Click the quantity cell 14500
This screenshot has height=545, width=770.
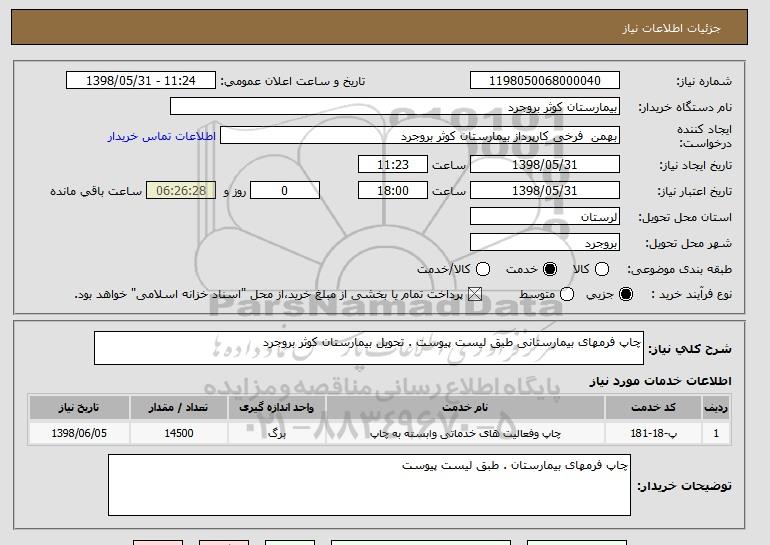click(x=178, y=433)
